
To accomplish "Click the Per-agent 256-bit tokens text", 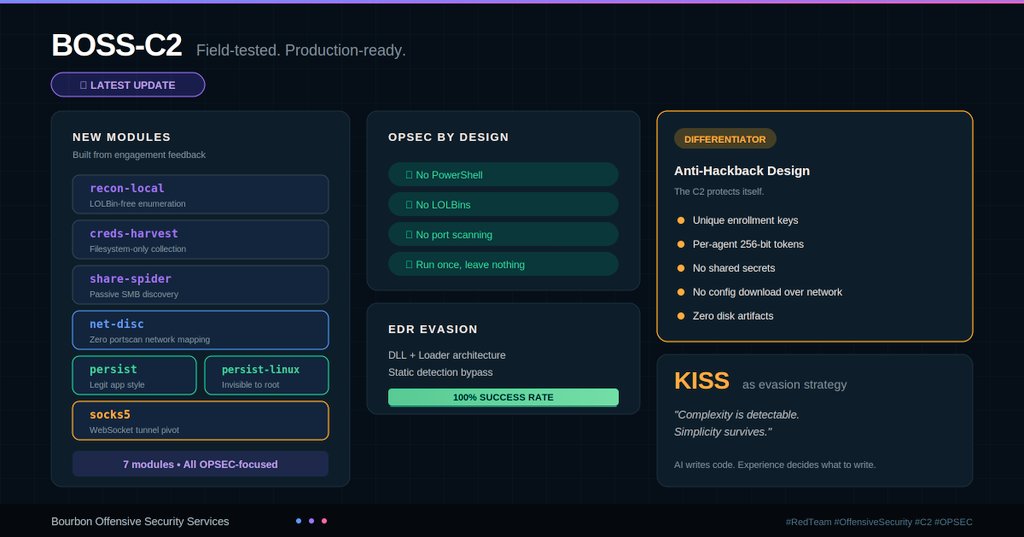I will pos(748,244).
